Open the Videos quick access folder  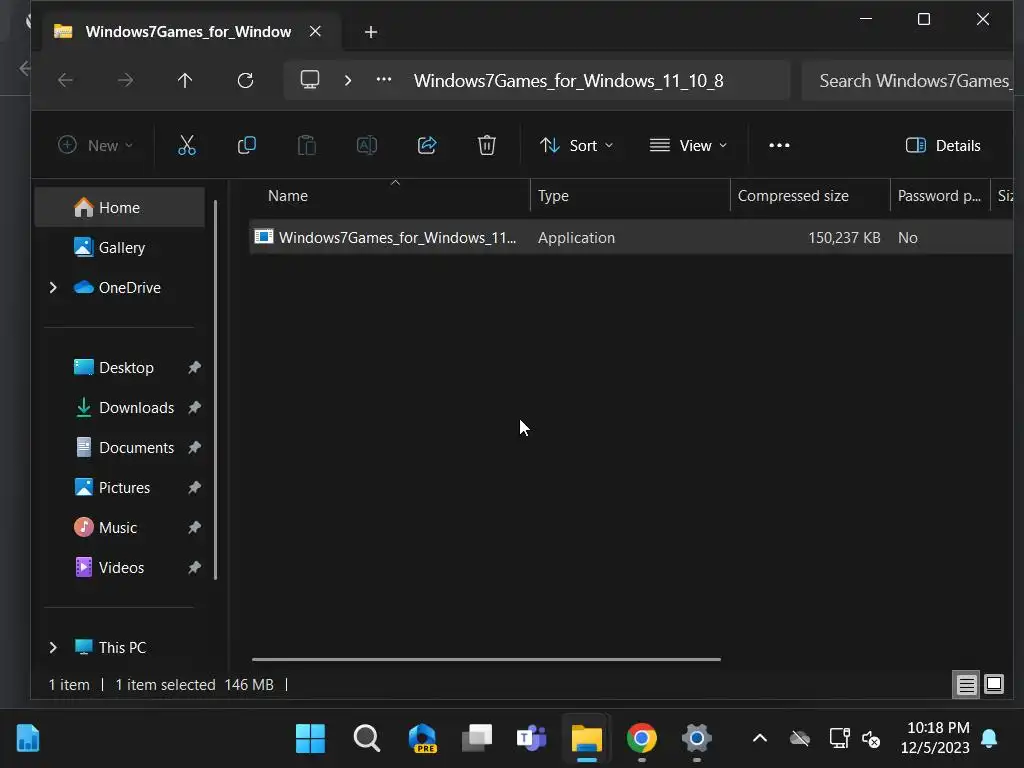[x=121, y=568]
